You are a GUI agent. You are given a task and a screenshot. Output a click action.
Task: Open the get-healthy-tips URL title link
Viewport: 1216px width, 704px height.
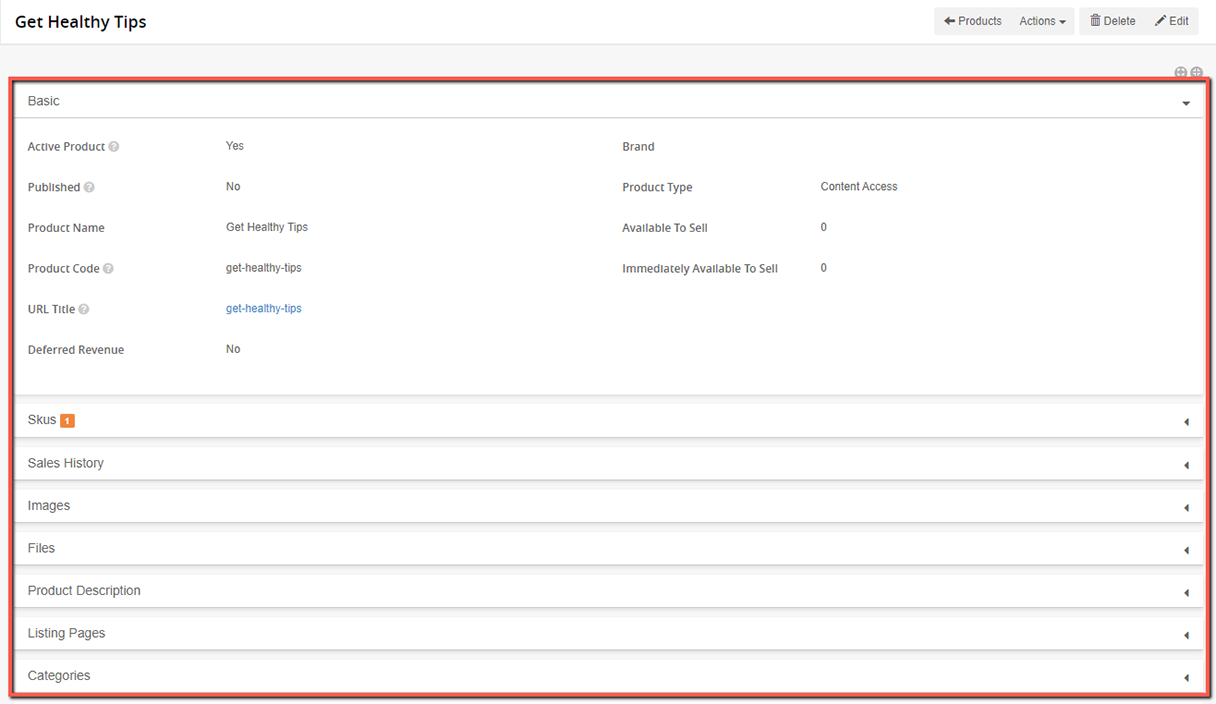(x=264, y=309)
